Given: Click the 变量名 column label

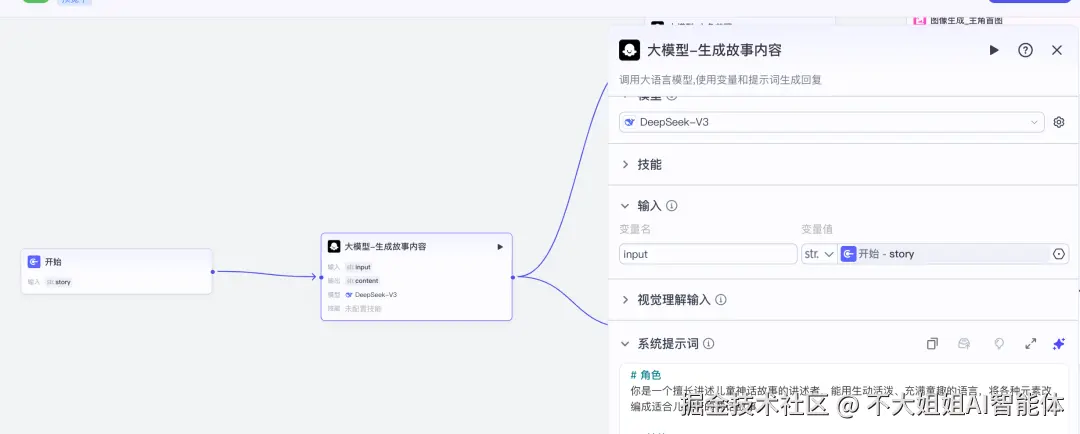Looking at the screenshot, I should click(x=634, y=229).
